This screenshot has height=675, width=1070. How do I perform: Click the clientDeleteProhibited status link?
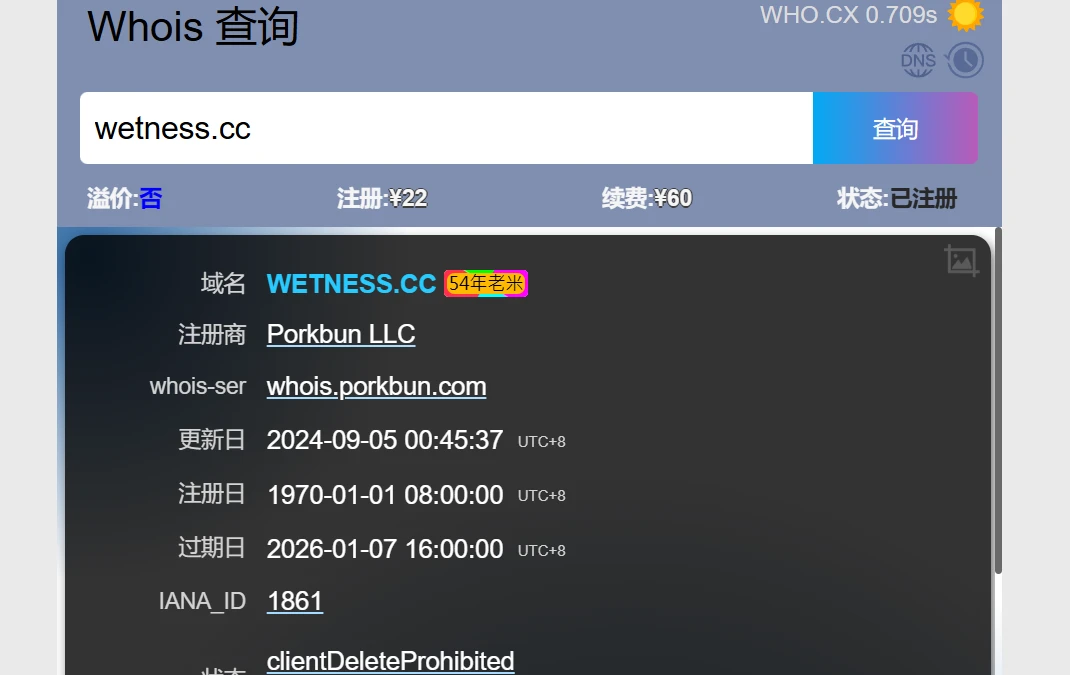[x=390, y=661]
